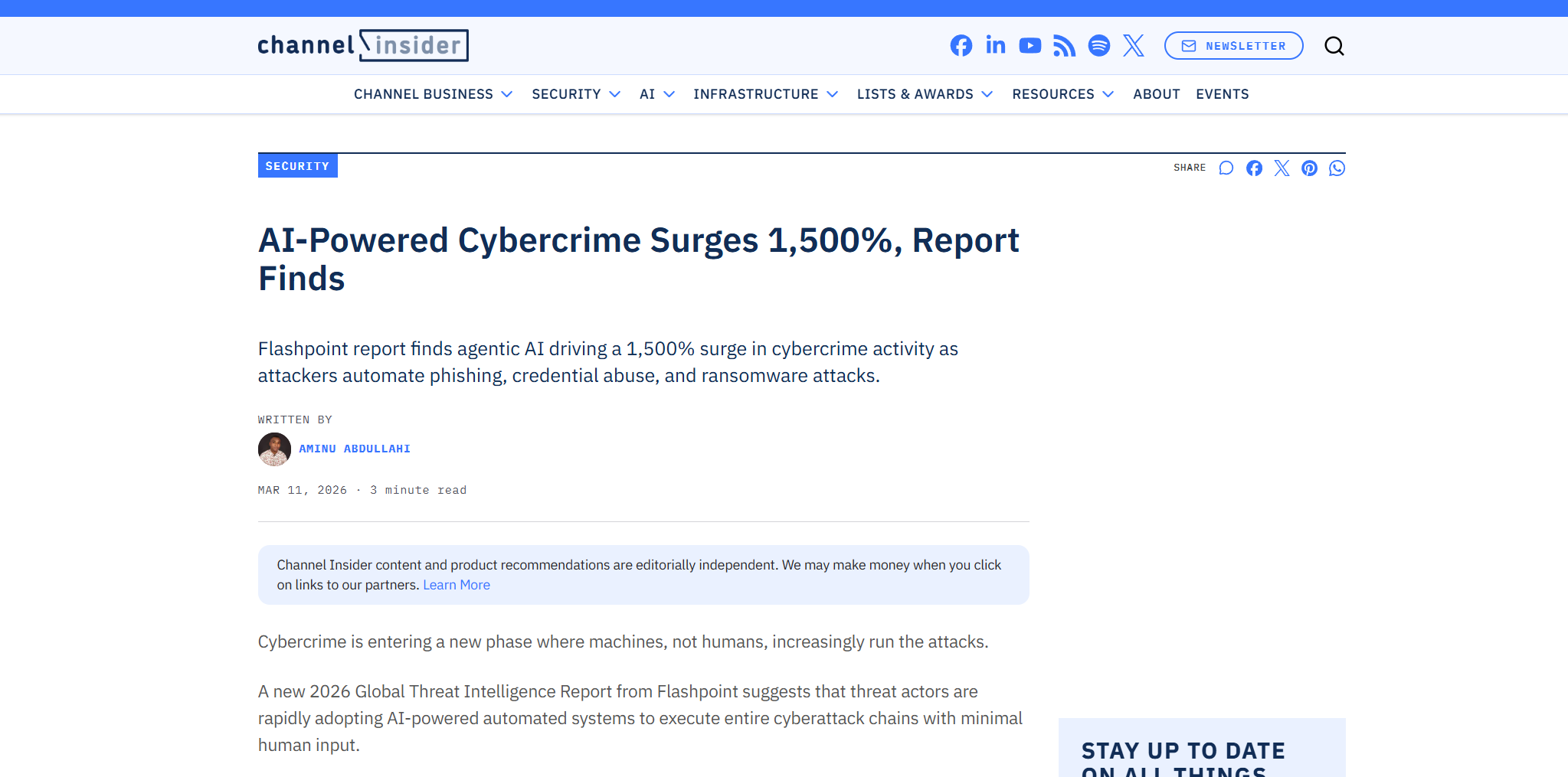
Task: Share article on Facebook
Action: point(1254,168)
